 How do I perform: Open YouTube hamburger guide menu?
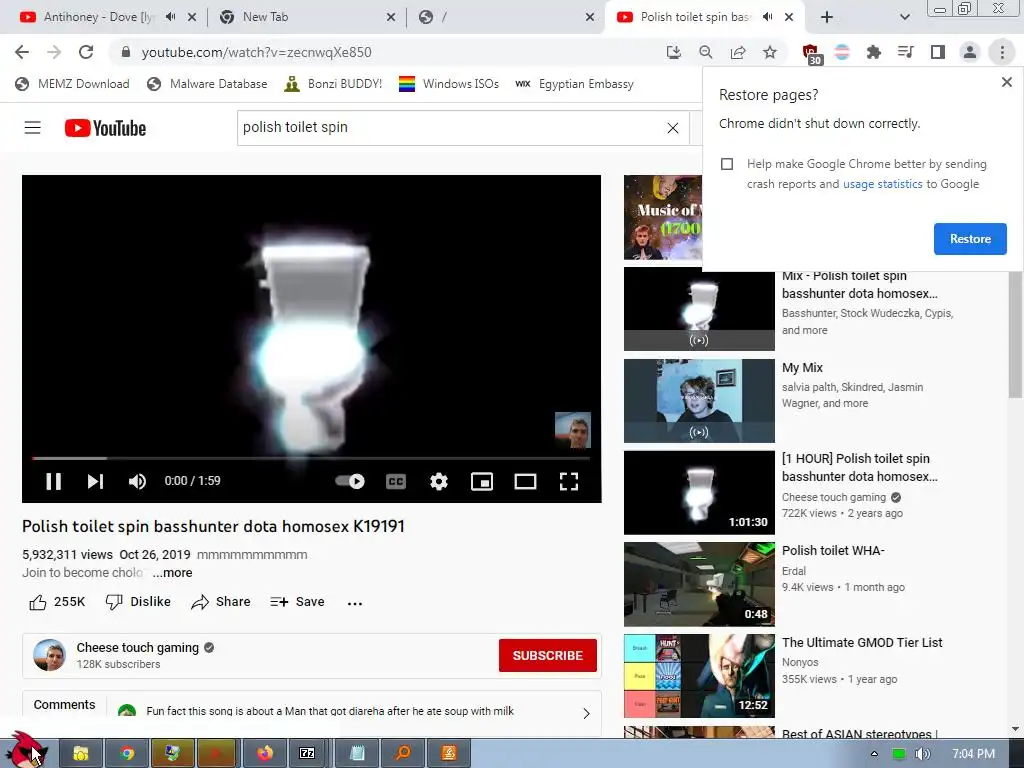33,127
